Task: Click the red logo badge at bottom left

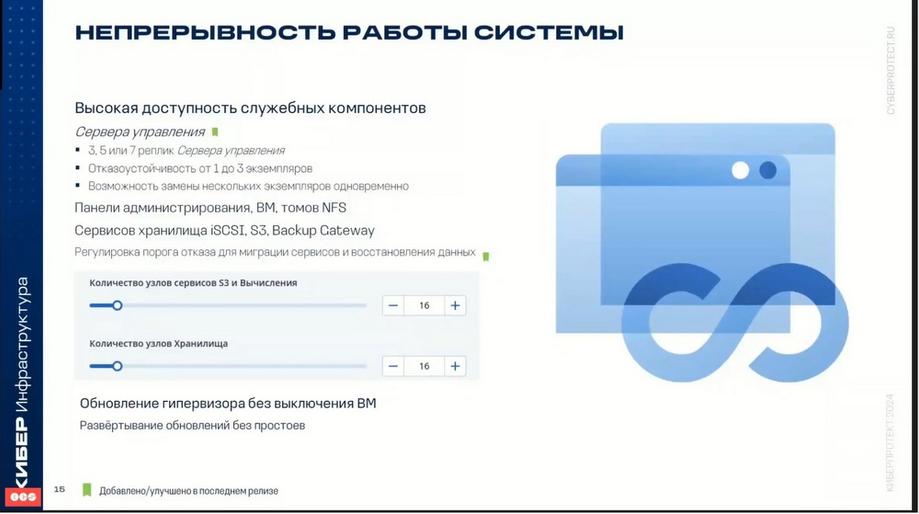Action: point(23,497)
